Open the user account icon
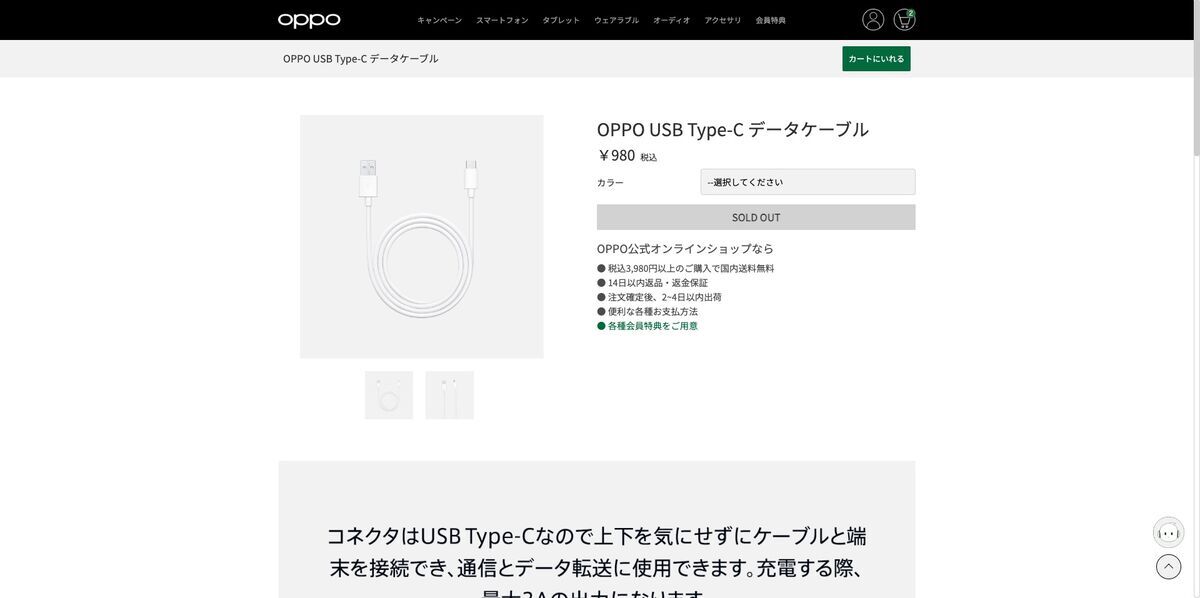 [x=873, y=20]
